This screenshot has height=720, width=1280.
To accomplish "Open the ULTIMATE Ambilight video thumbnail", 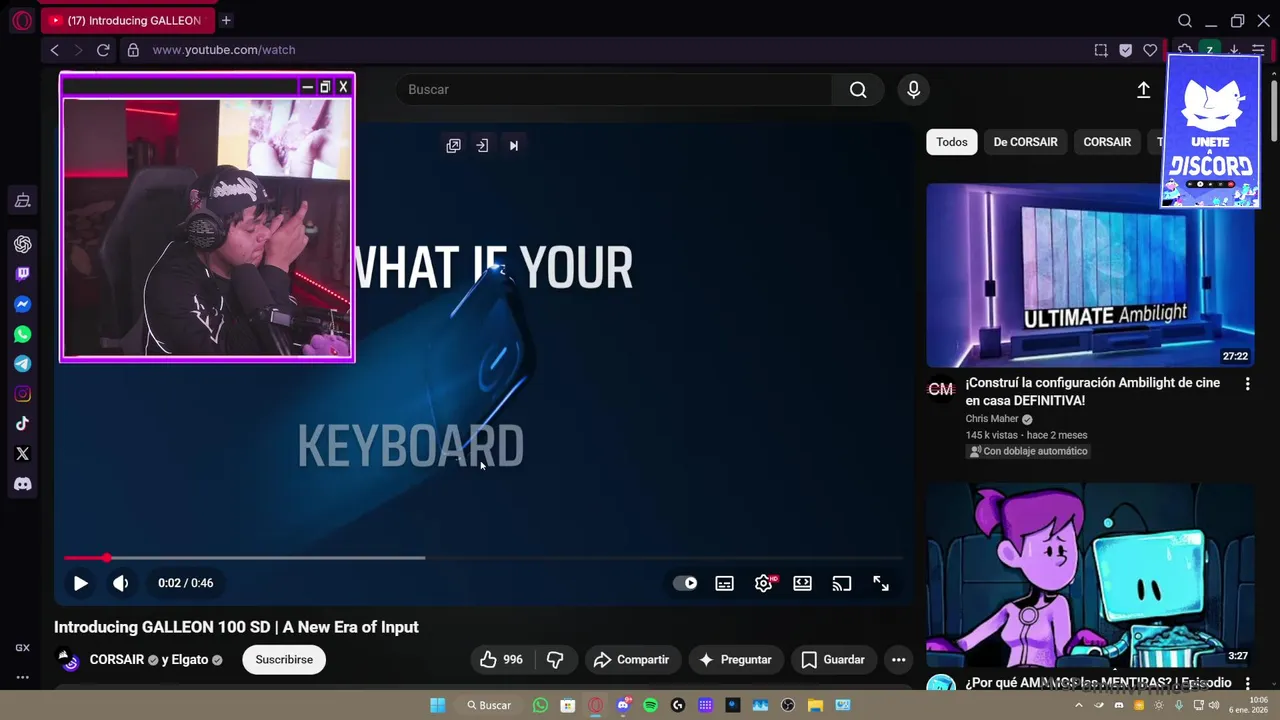I will pyautogui.click(x=1090, y=275).
